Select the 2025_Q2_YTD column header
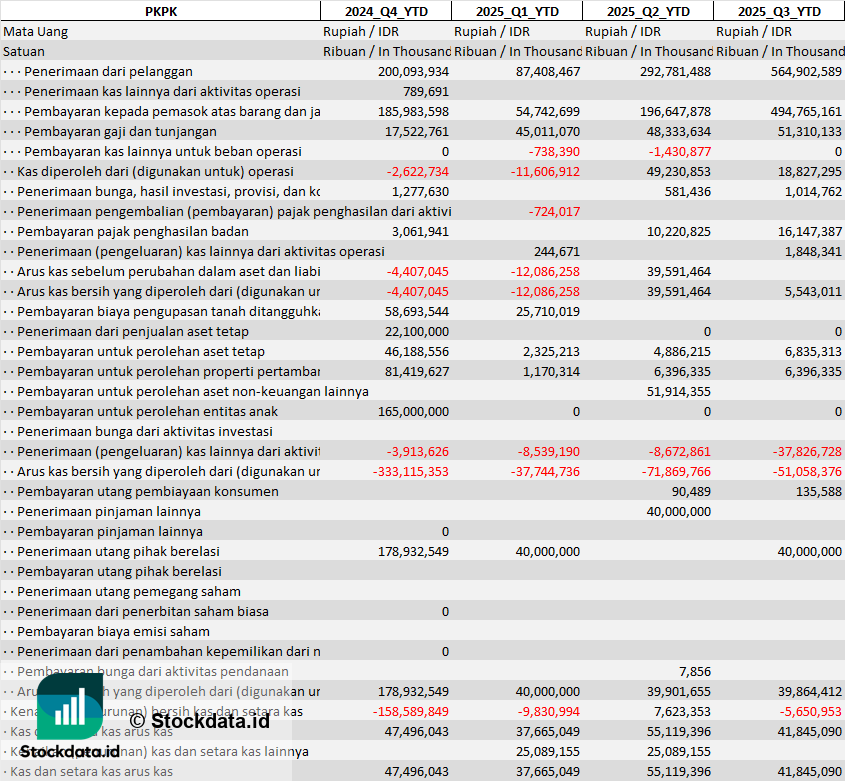The height and width of the screenshot is (781, 845). coord(647,11)
